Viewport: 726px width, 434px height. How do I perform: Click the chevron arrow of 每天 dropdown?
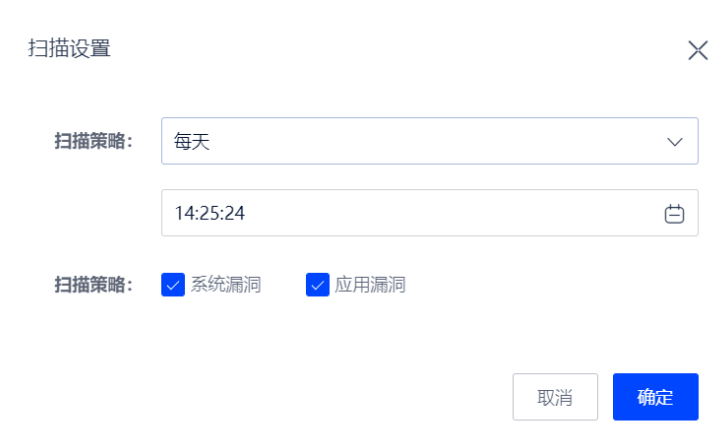click(675, 142)
